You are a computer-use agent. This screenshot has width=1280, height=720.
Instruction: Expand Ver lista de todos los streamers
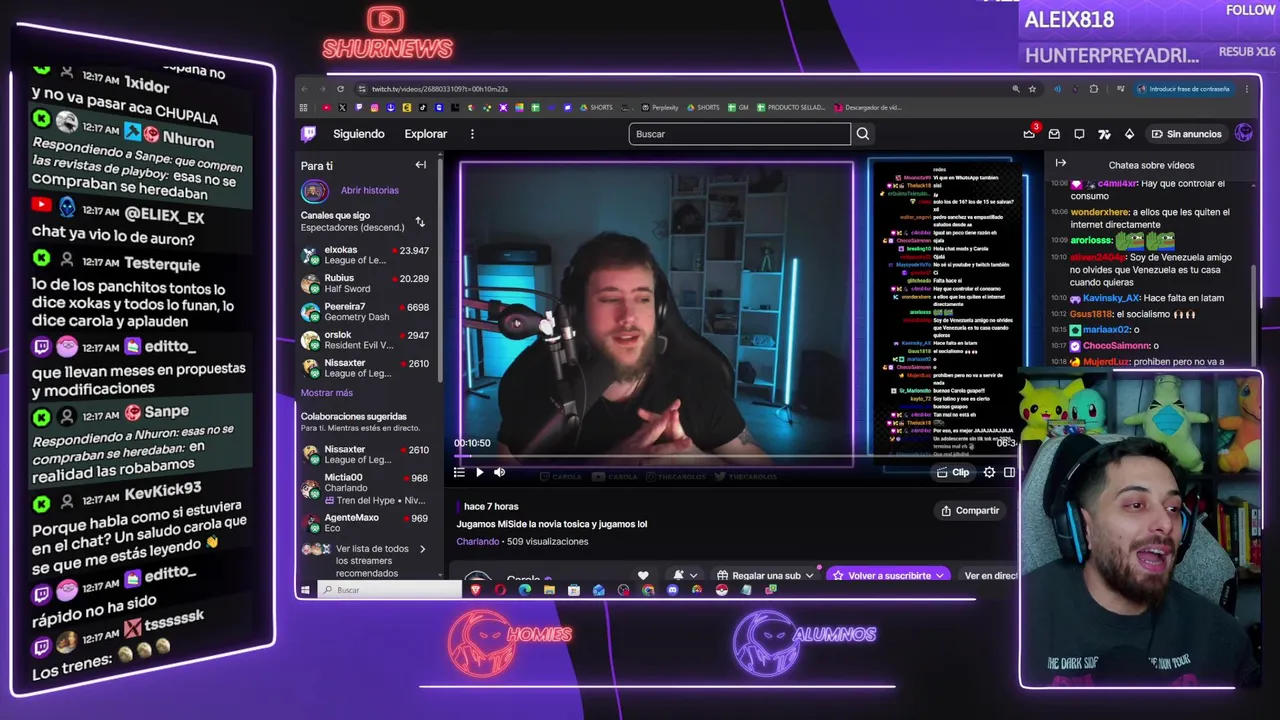pos(365,560)
